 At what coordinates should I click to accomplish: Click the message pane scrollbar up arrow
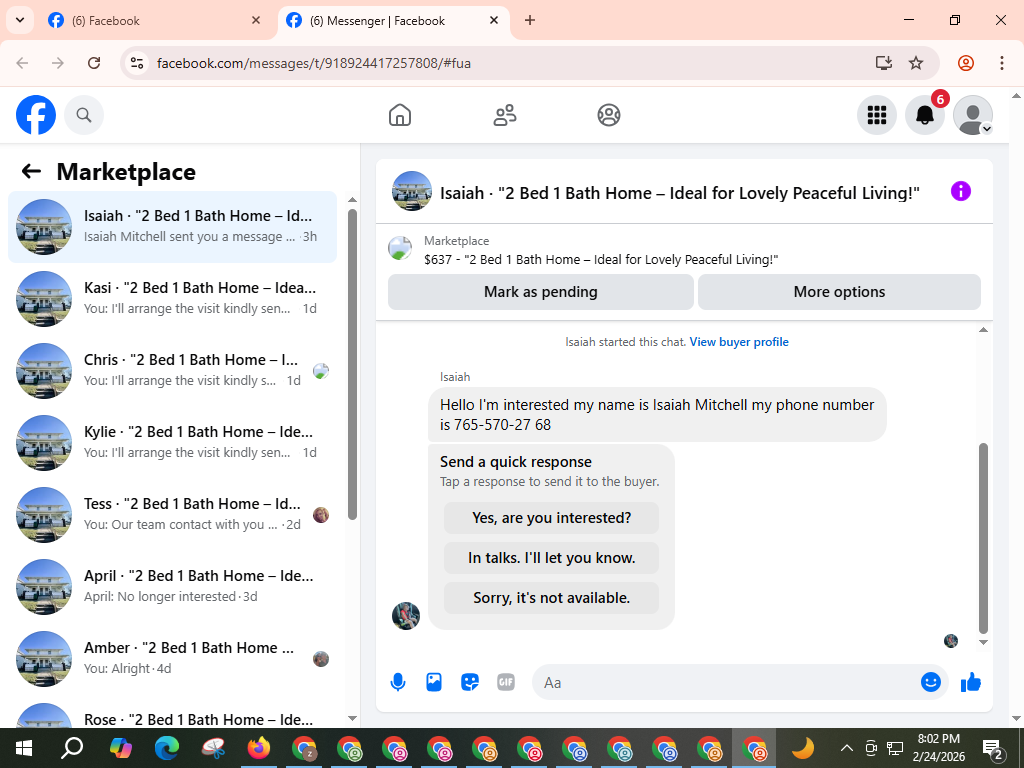coord(983,330)
